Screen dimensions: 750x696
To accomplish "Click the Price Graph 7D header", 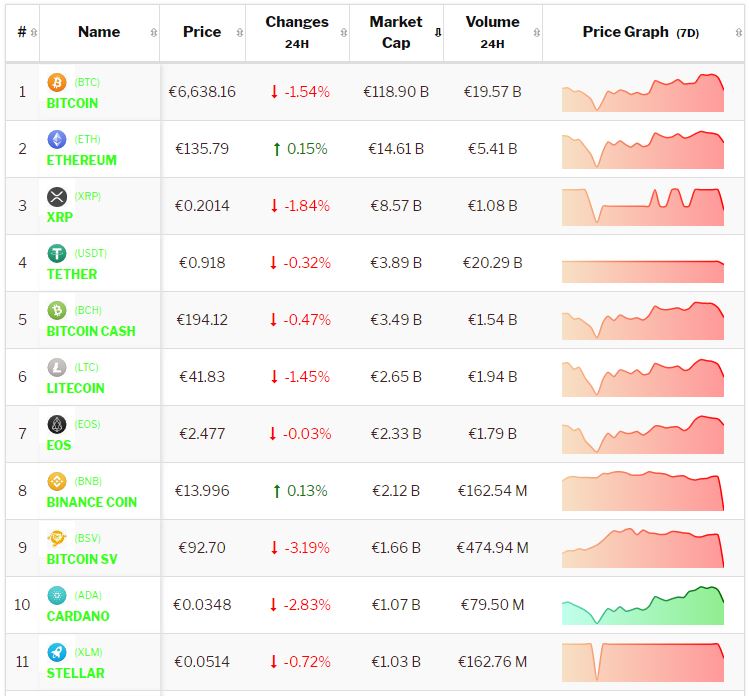I will tap(641, 32).
